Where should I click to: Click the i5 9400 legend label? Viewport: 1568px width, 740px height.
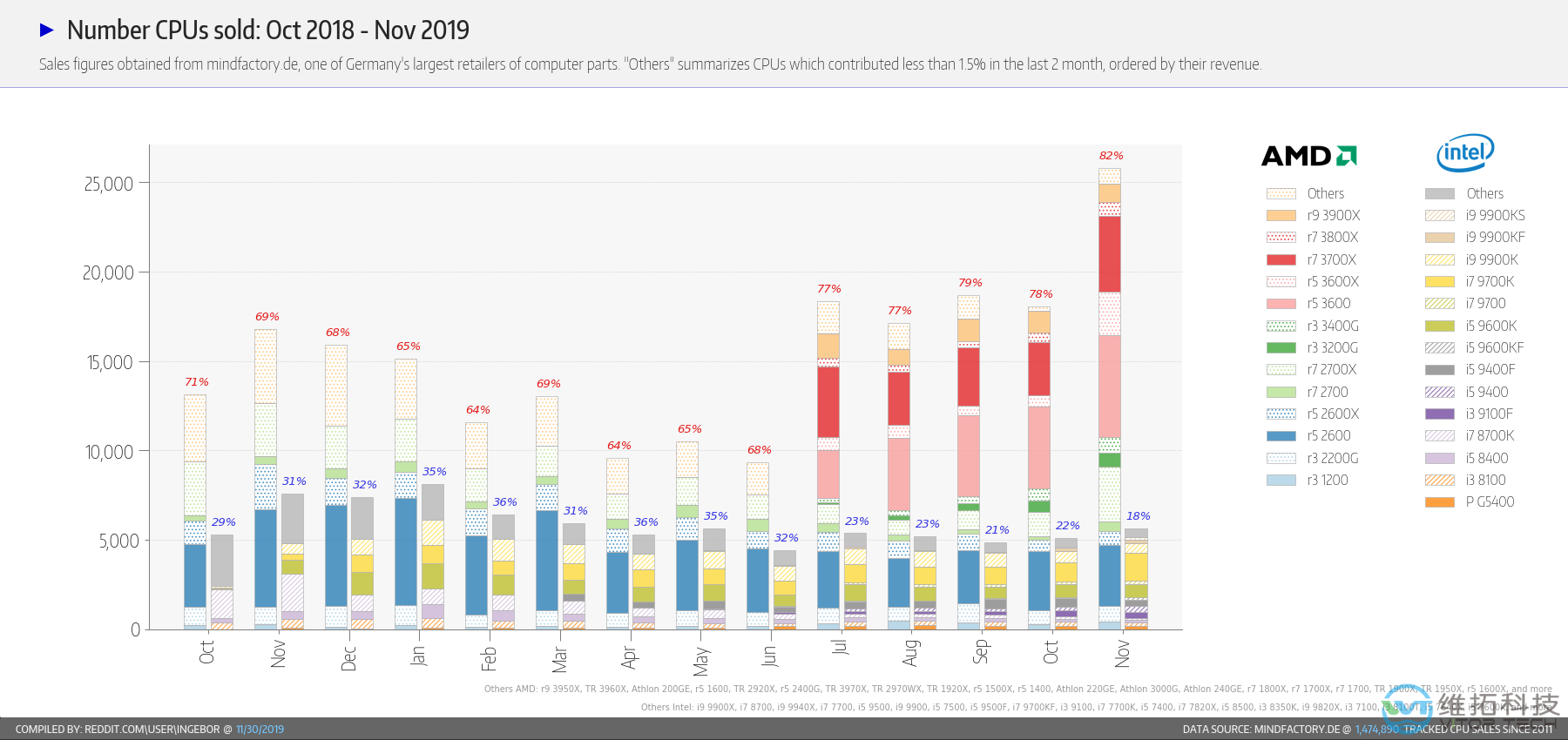click(x=1487, y=392)
